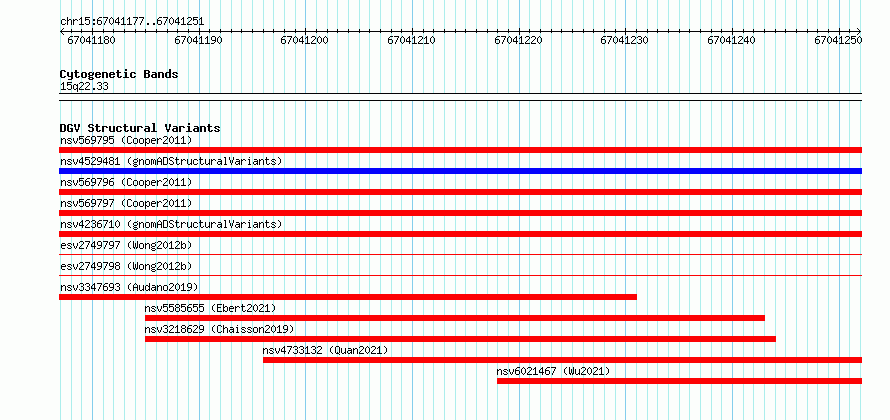
Task: Click the red bar for nsv5585655
Action: click(455, 318)
